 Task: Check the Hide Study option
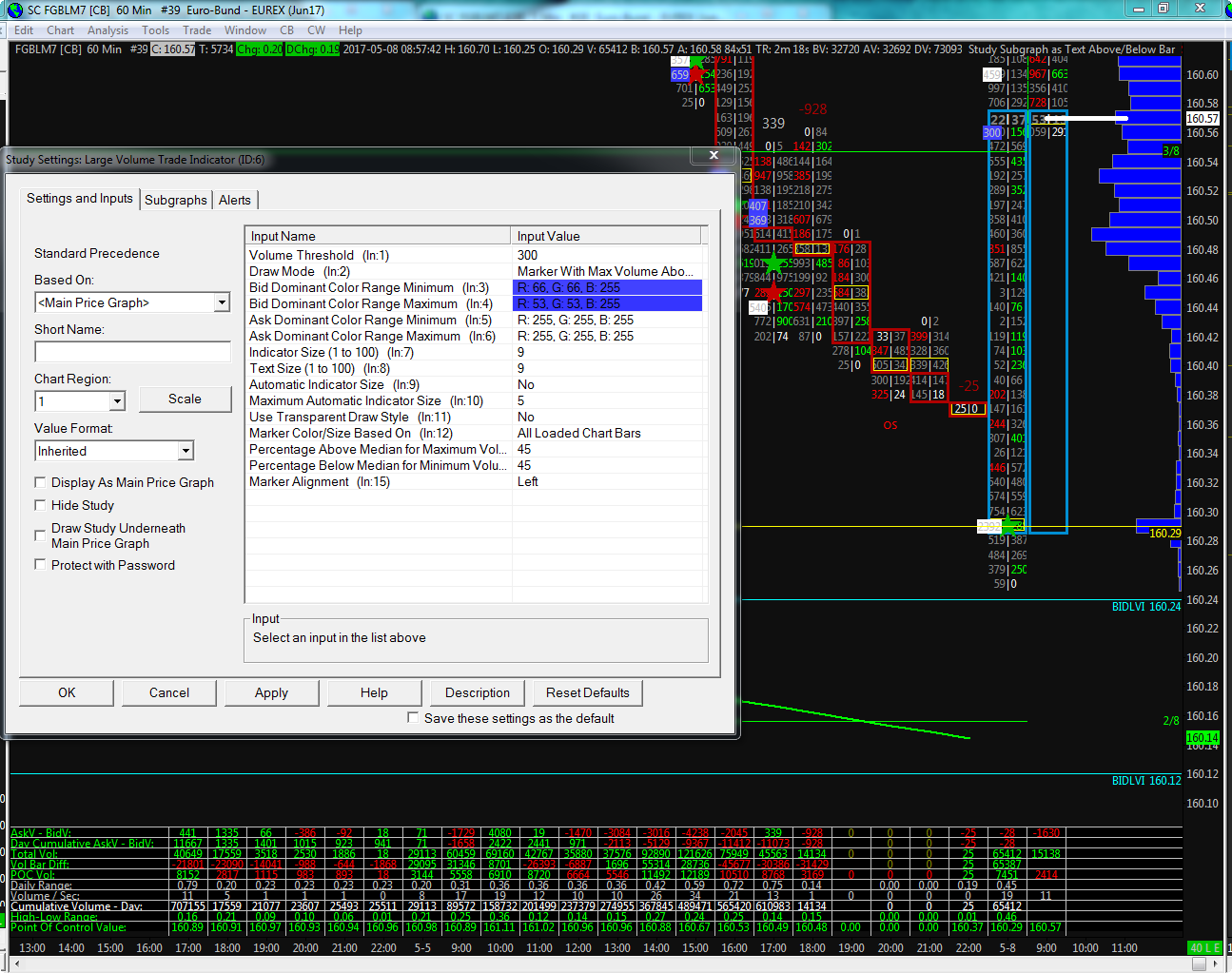tap(40, 505)
